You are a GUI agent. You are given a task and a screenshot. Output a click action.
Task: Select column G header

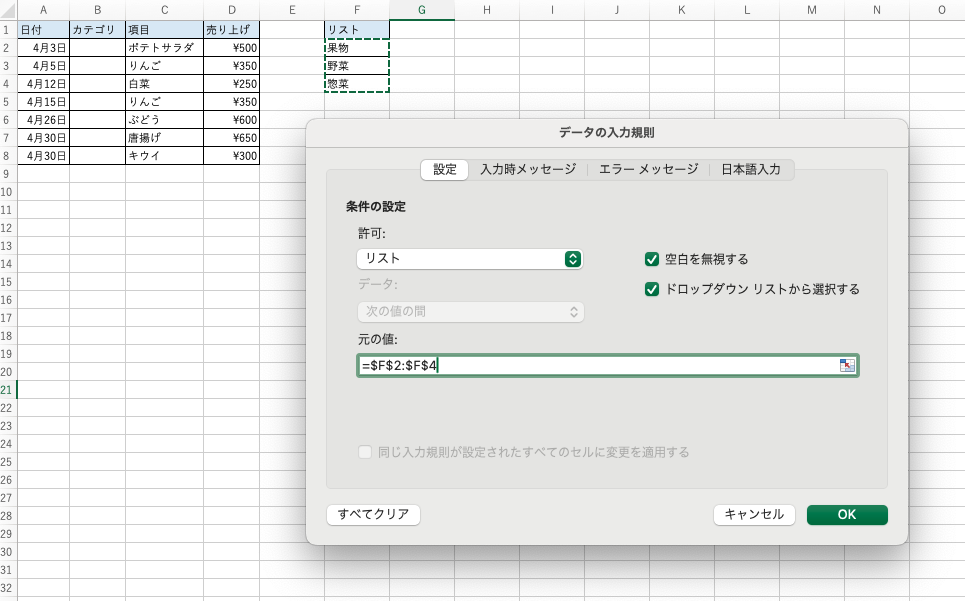421,10
